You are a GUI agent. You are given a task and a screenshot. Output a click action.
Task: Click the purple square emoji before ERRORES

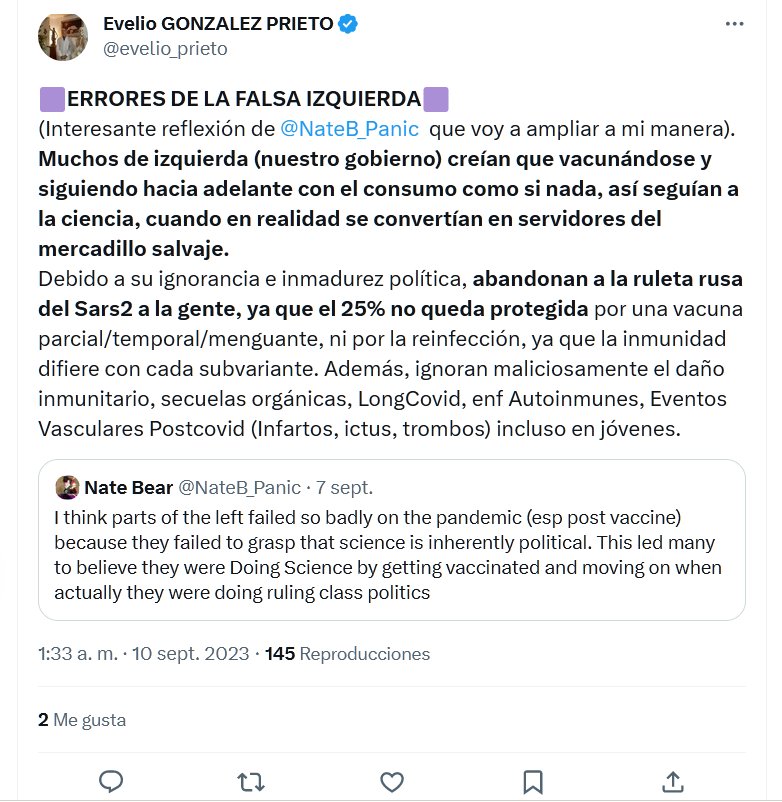[x=51, y=99]
